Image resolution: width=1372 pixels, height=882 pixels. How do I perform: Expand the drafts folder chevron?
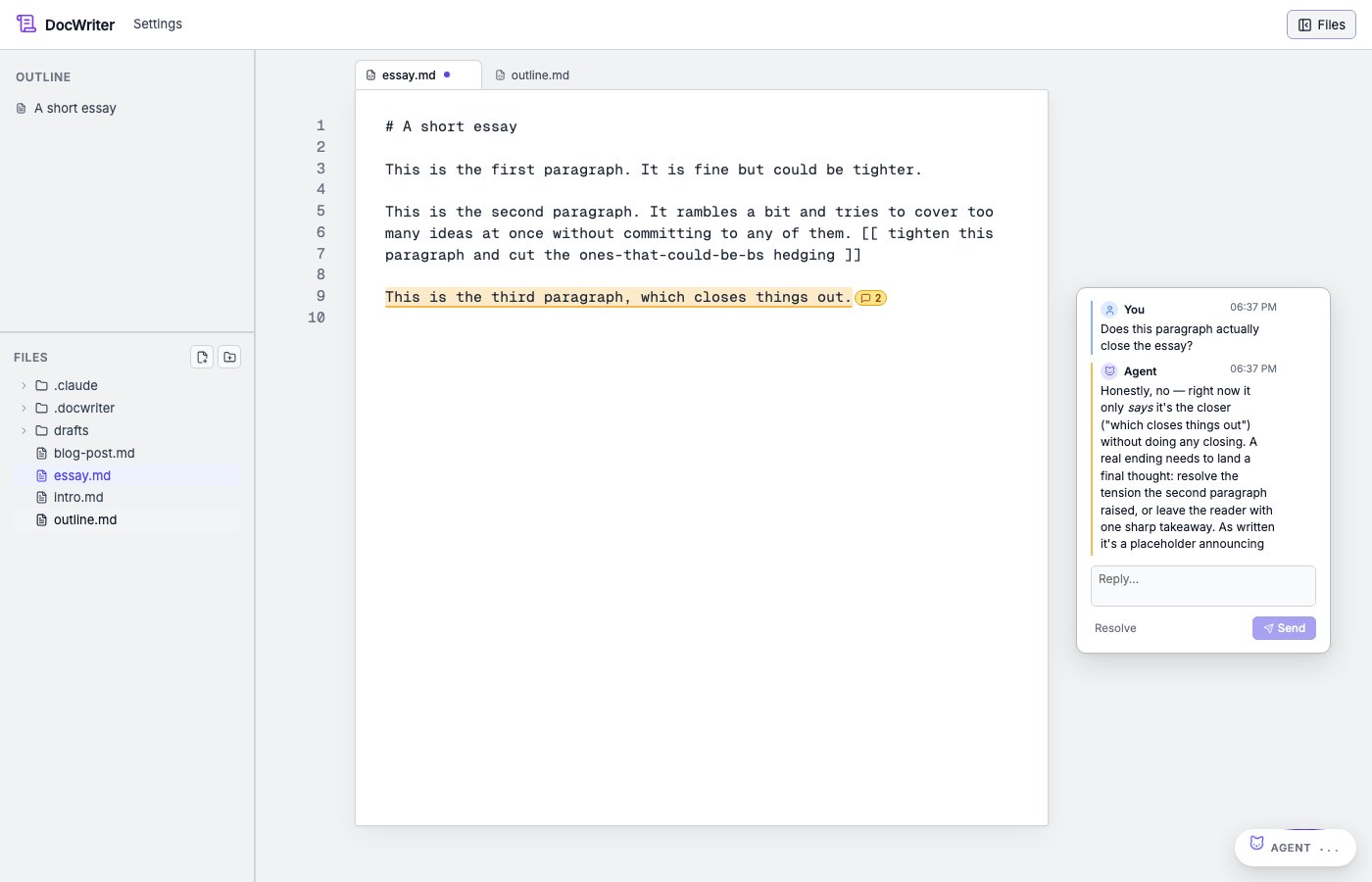24,430
